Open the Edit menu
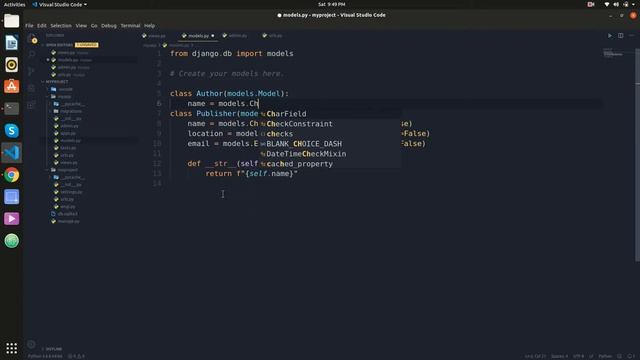This screenshot has height=360, width=640. [x=42, y=25]
